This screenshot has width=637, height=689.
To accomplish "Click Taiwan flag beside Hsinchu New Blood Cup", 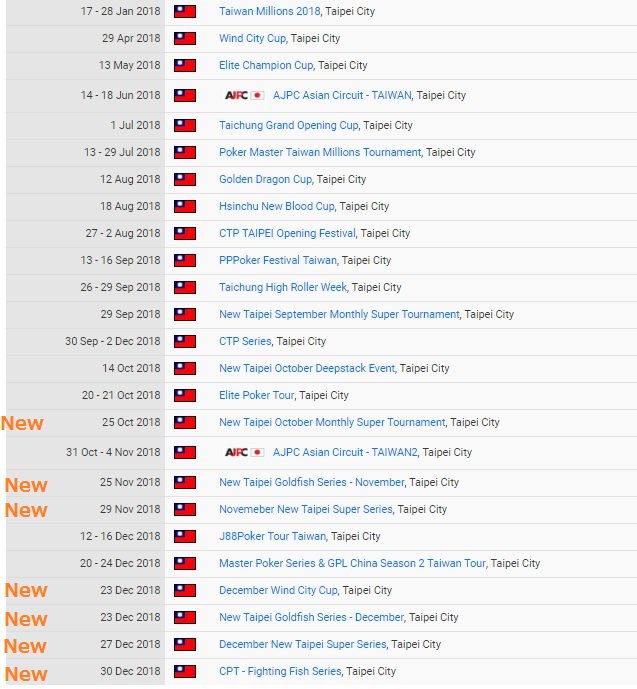I will click(185, 207).
